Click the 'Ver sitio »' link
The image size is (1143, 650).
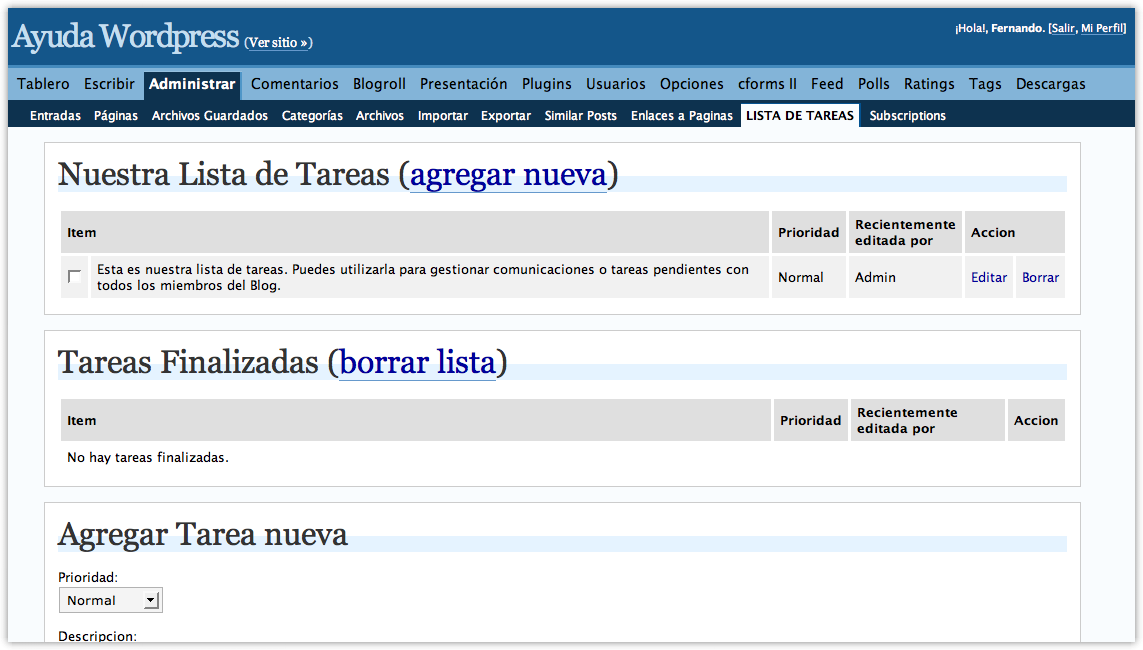[278, 43]
